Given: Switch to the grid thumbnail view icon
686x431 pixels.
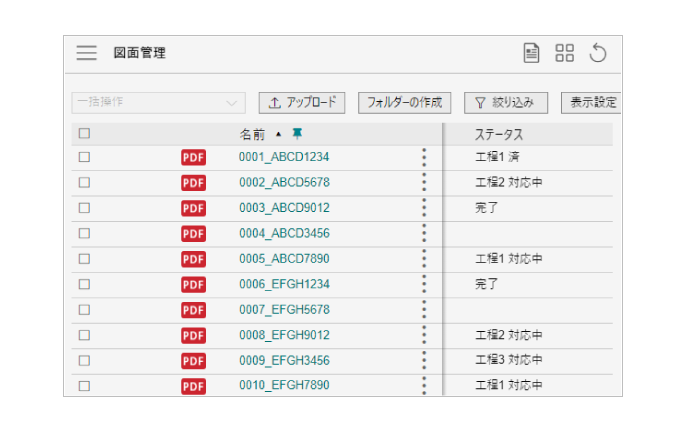Looking at the screenshot, I should point(565,53).
